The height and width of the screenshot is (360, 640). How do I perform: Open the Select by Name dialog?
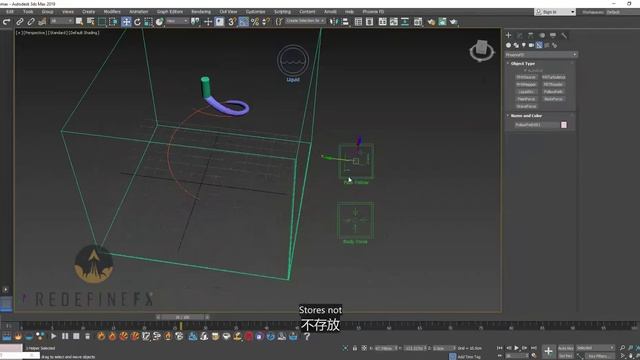(90, 22)
